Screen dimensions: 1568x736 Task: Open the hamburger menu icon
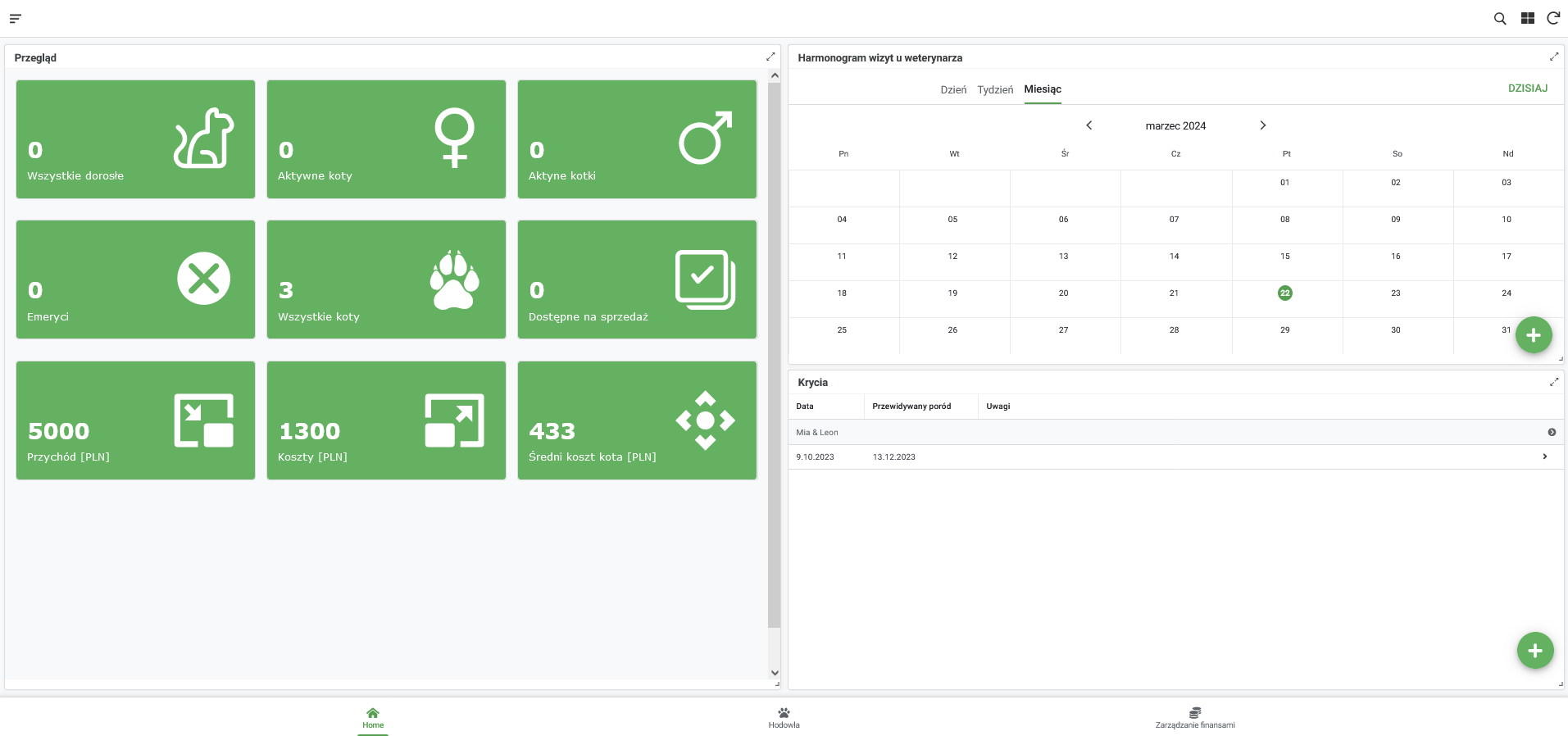tap(16, 18)
